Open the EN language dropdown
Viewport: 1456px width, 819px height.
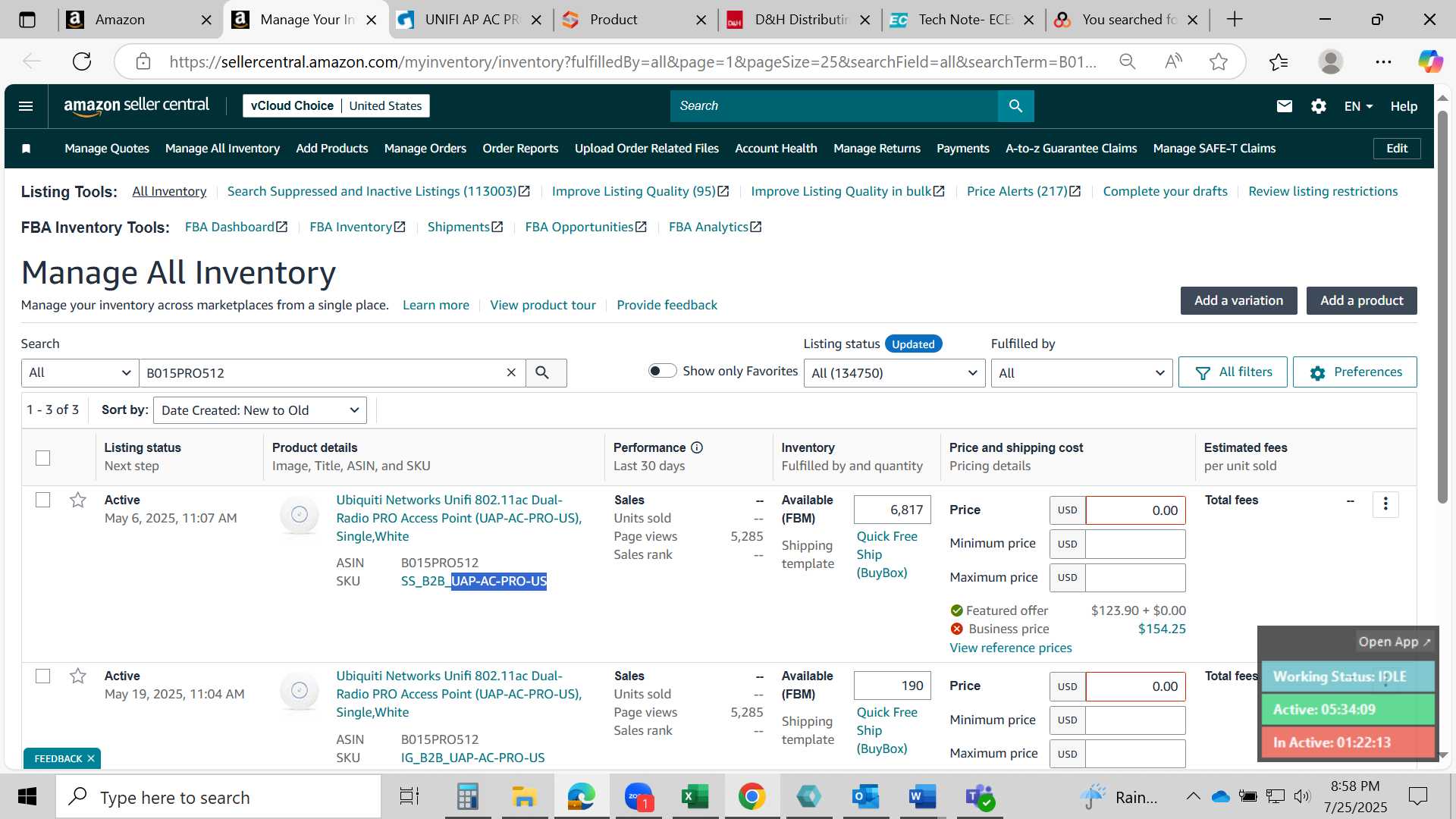pos(1358,106)
